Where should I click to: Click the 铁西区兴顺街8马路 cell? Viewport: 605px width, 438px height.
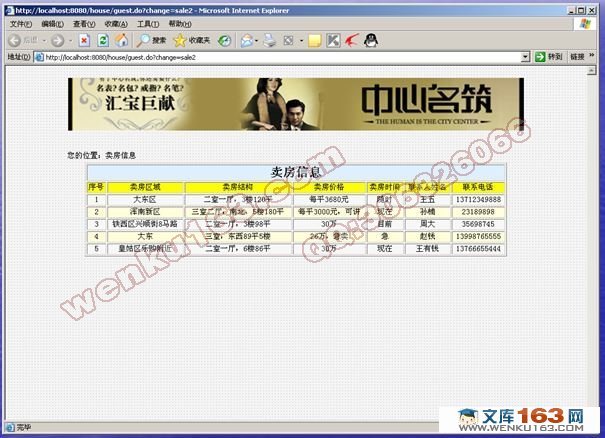coord(145,224)
